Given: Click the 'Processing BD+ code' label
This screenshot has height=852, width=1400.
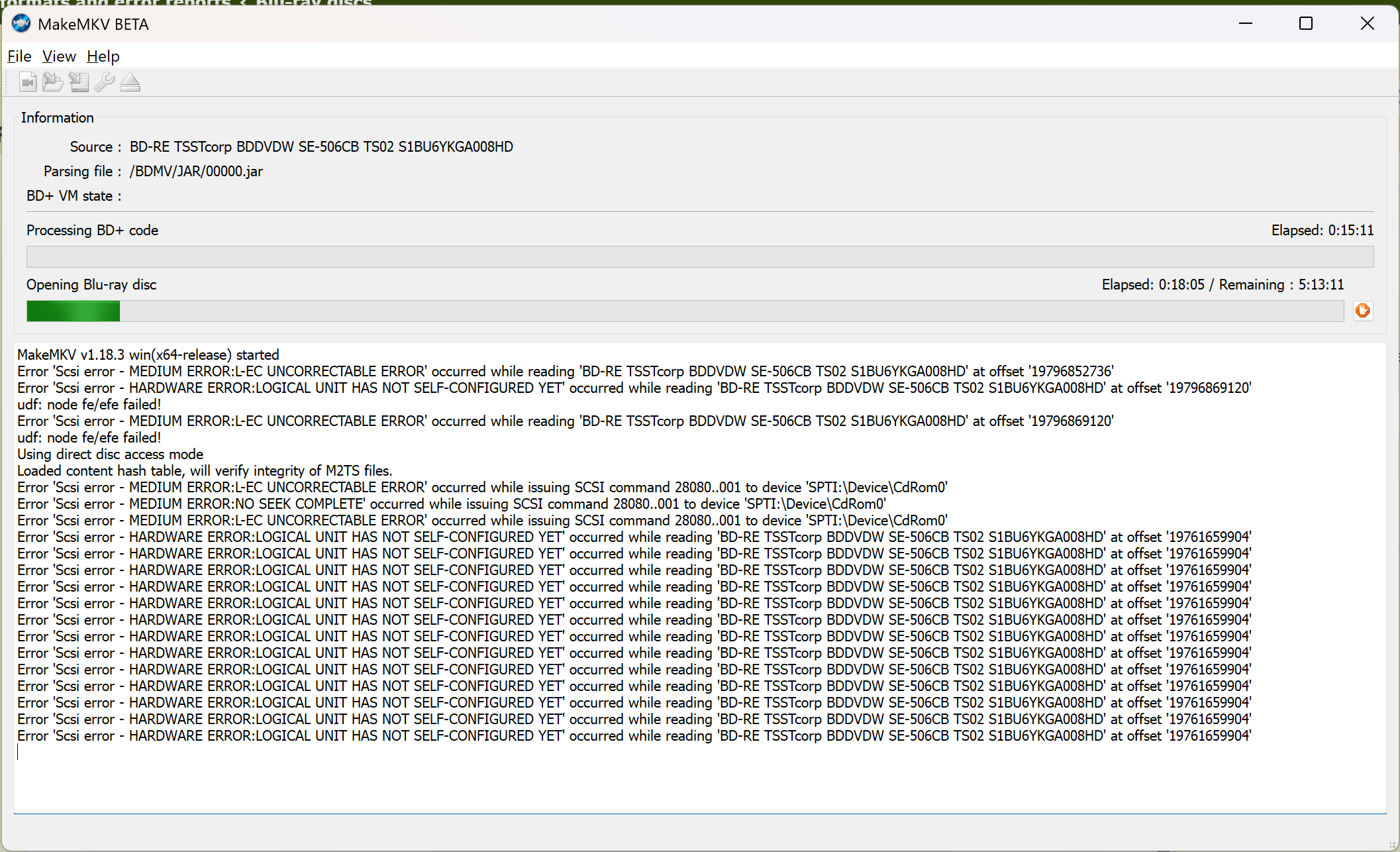Looking at the screenshot, I should point(92,230).
